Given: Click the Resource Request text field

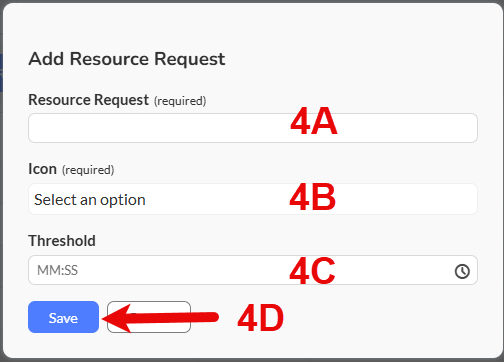Looking at the screenshot, I should tap(253, 128).
